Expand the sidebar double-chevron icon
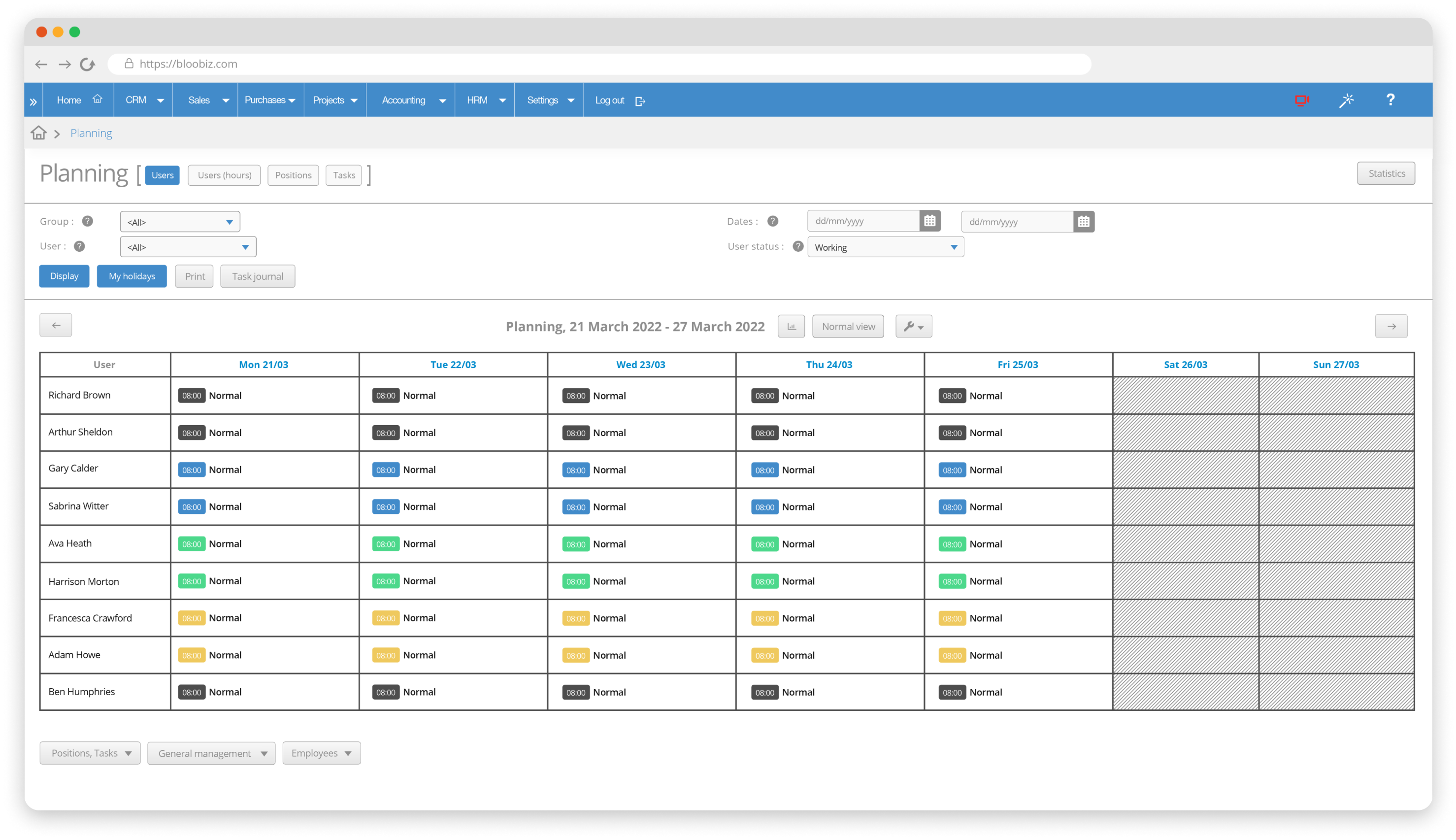1456x840 pixels. pyautogui.click(x=33, y=101)
